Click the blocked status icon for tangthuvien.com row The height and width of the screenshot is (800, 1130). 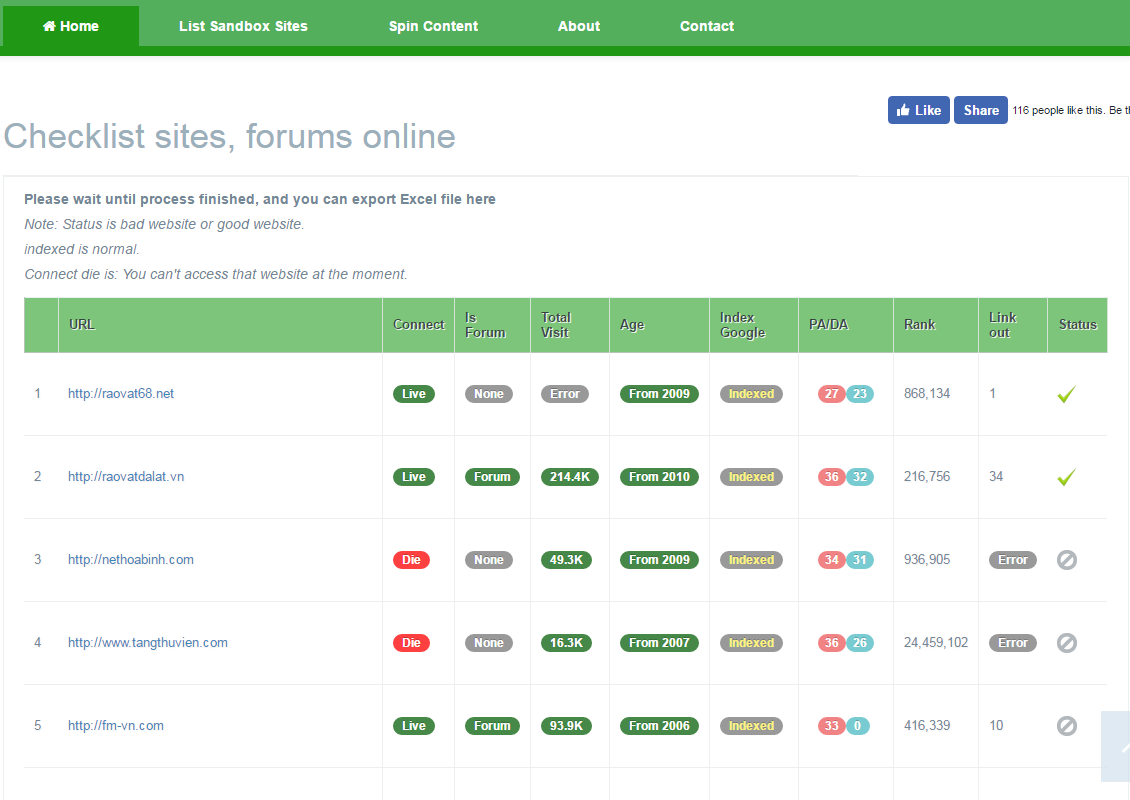click(x=1067, y=643)
